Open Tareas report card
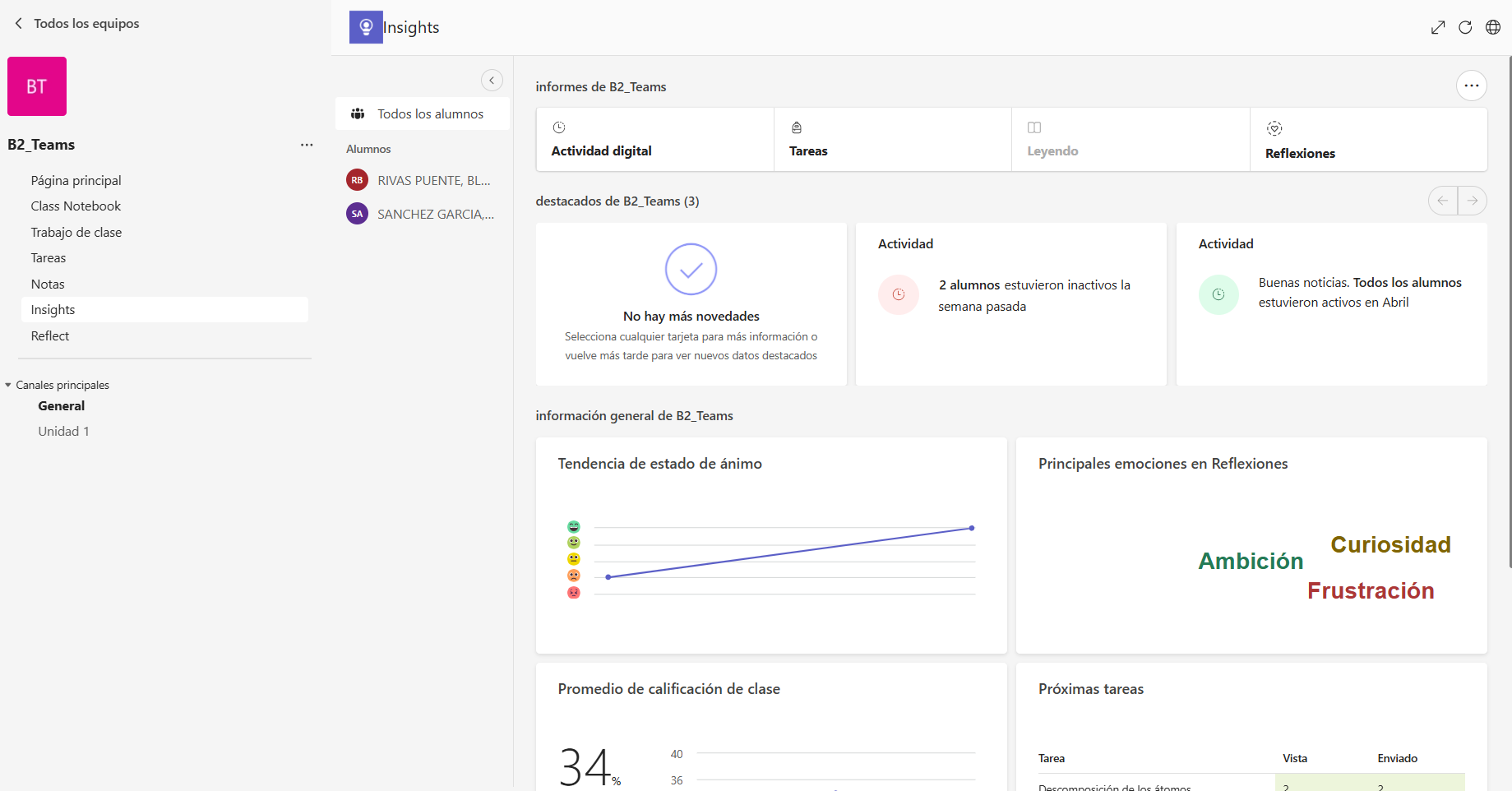 pos(893,140)
